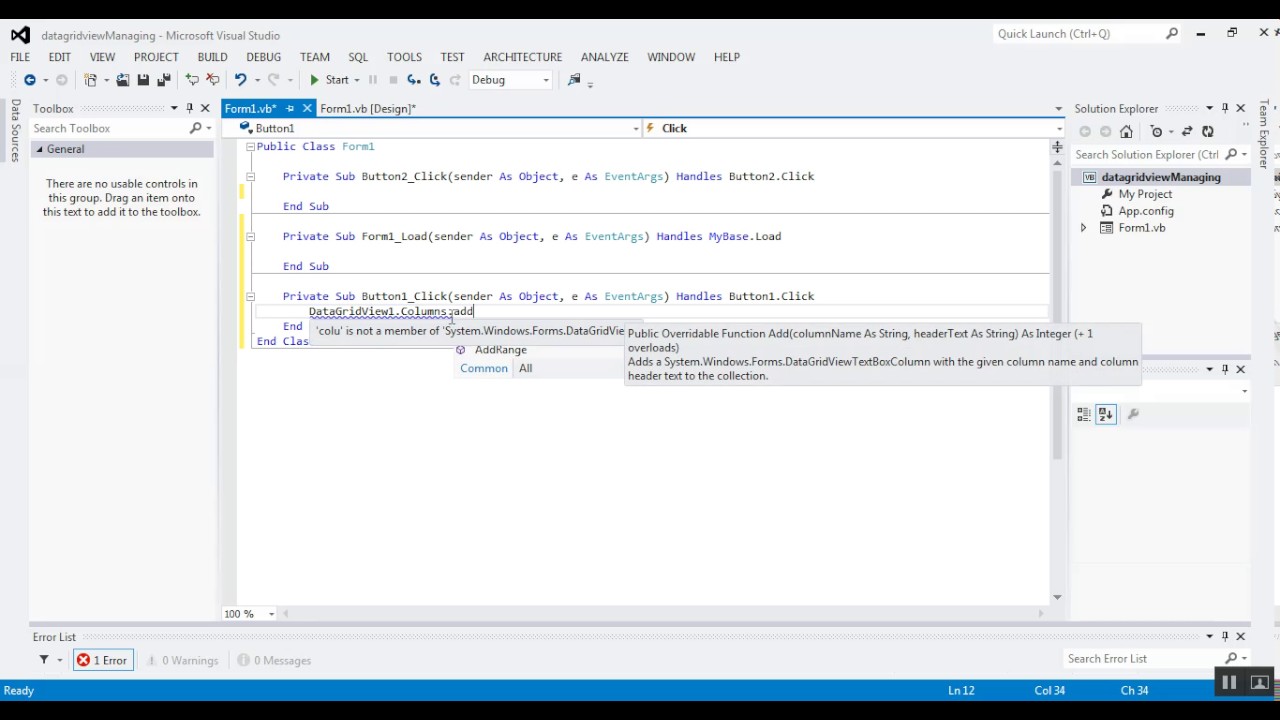
Task: Click the Error List filter funnel icon
Action: 44,660
